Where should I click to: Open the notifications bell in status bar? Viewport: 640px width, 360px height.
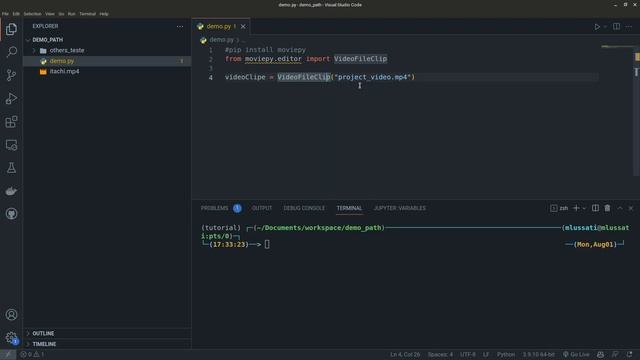pos(630,354)
